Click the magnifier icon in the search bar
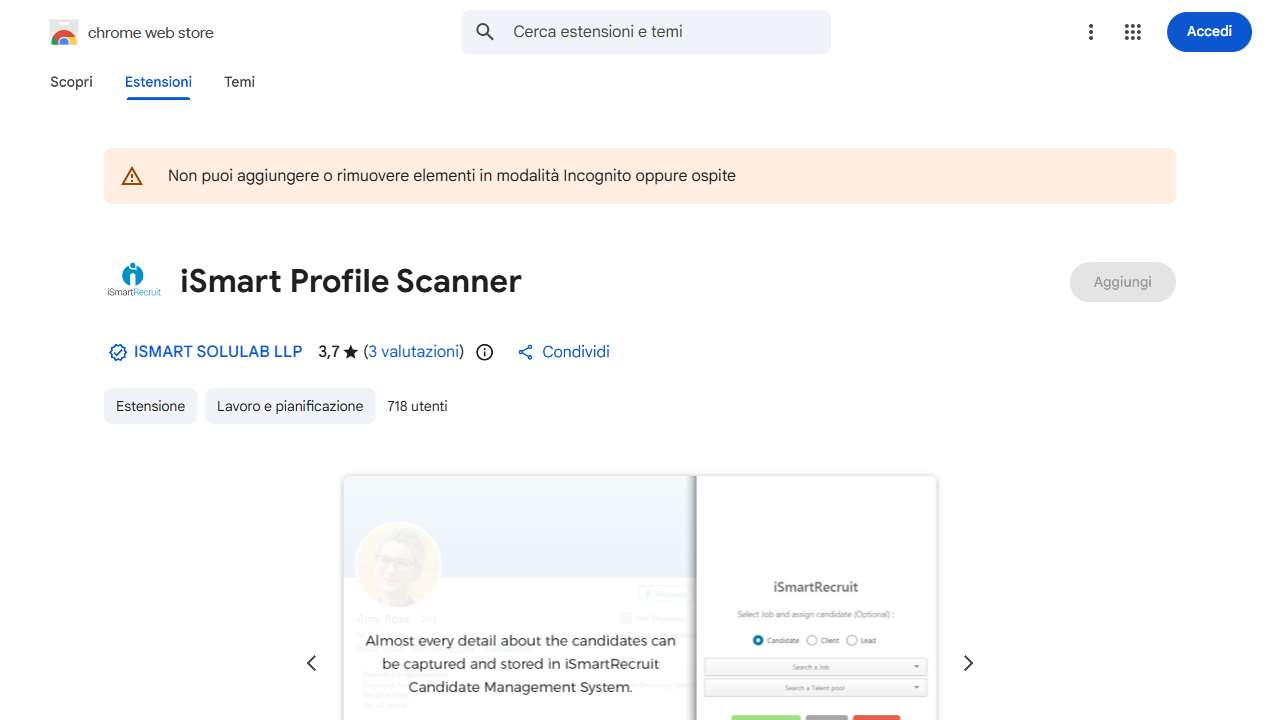This screenshot has height=720, width=1280. point(484,31)
